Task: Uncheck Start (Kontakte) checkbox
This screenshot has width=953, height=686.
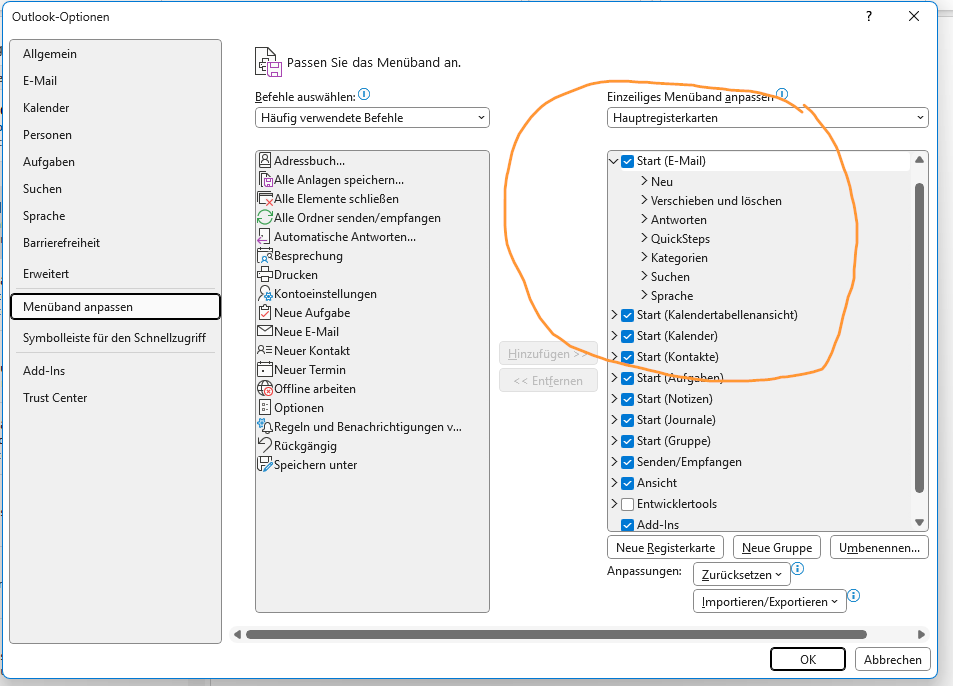Action: pos(628,357)
